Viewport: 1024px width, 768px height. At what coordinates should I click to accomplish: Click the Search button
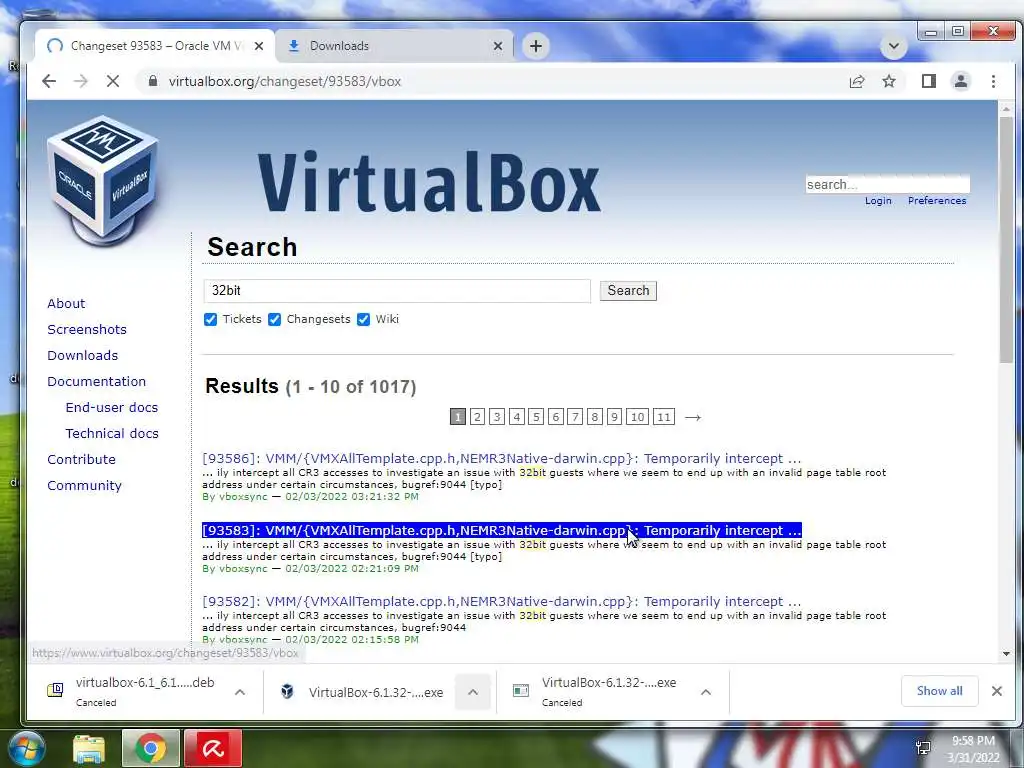click(x=628, y=291)
